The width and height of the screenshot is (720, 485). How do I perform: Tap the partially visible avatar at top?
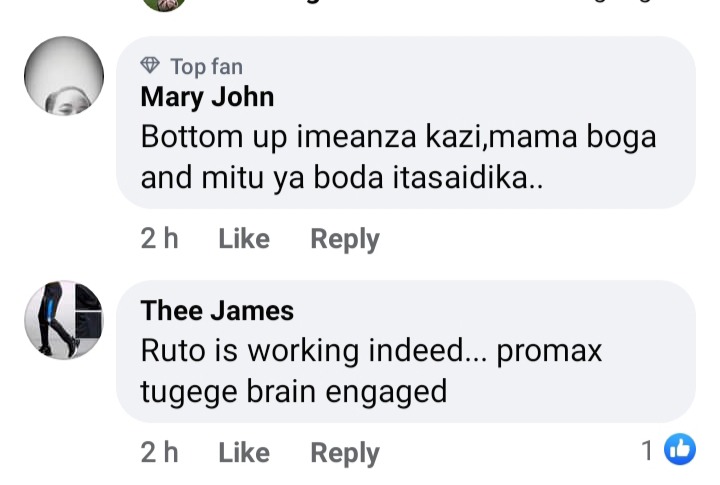164,5
